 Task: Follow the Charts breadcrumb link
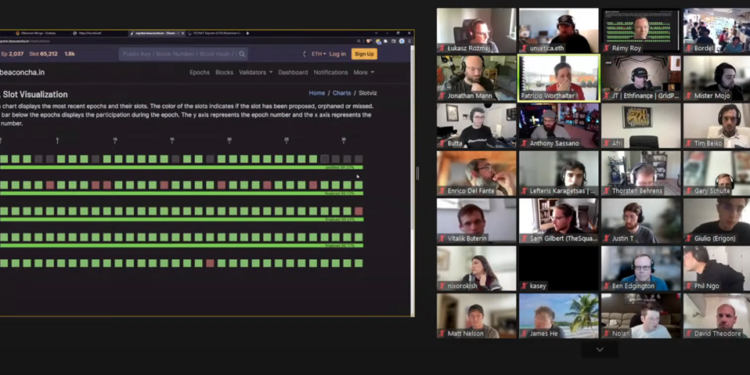click(x=342, y=93)
